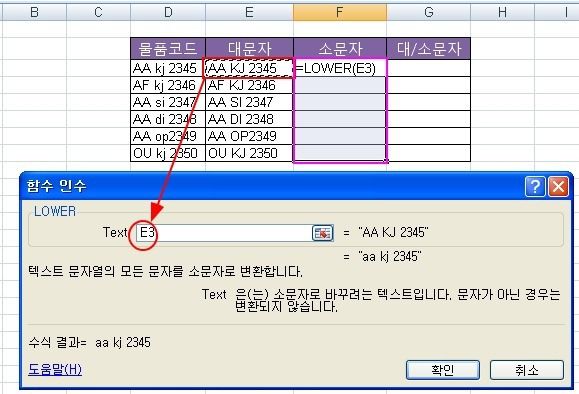579x394 pixels.
Task: Click the 확인 button
Action: [x=443, y=370]
